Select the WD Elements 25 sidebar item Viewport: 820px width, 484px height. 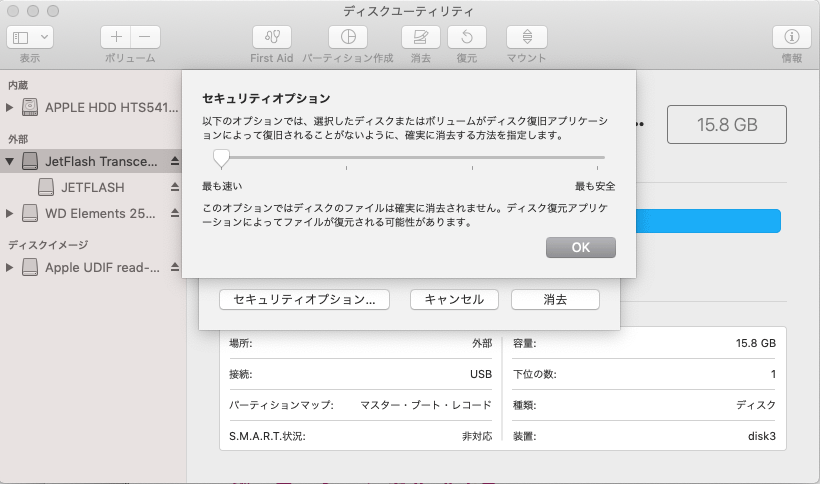[x=92, y=213]
